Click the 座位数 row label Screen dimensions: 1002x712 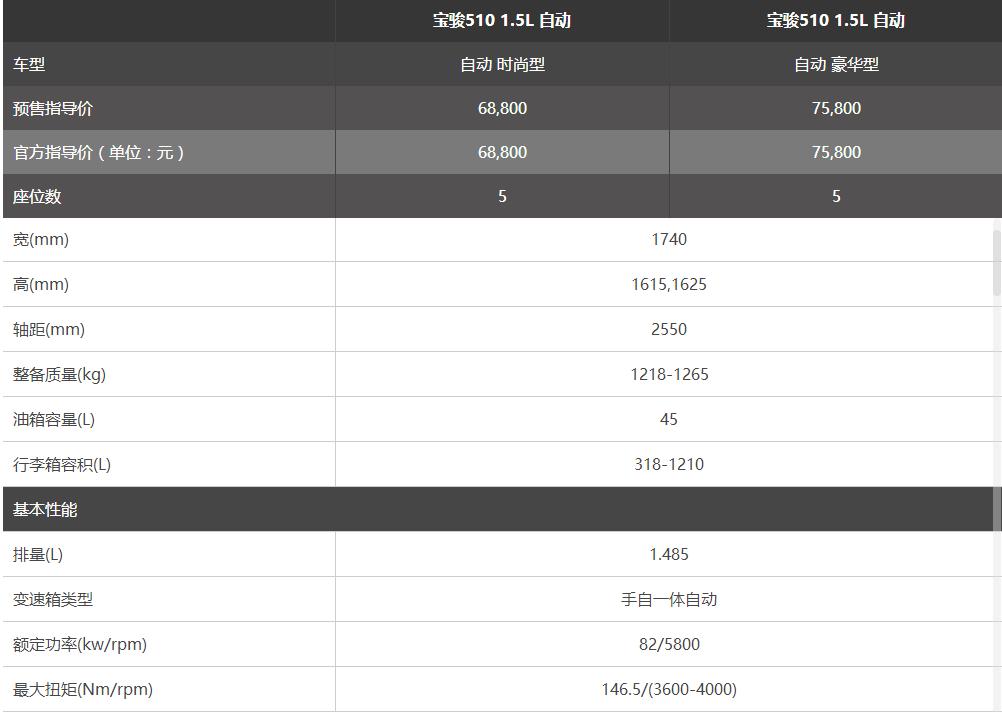37,196
